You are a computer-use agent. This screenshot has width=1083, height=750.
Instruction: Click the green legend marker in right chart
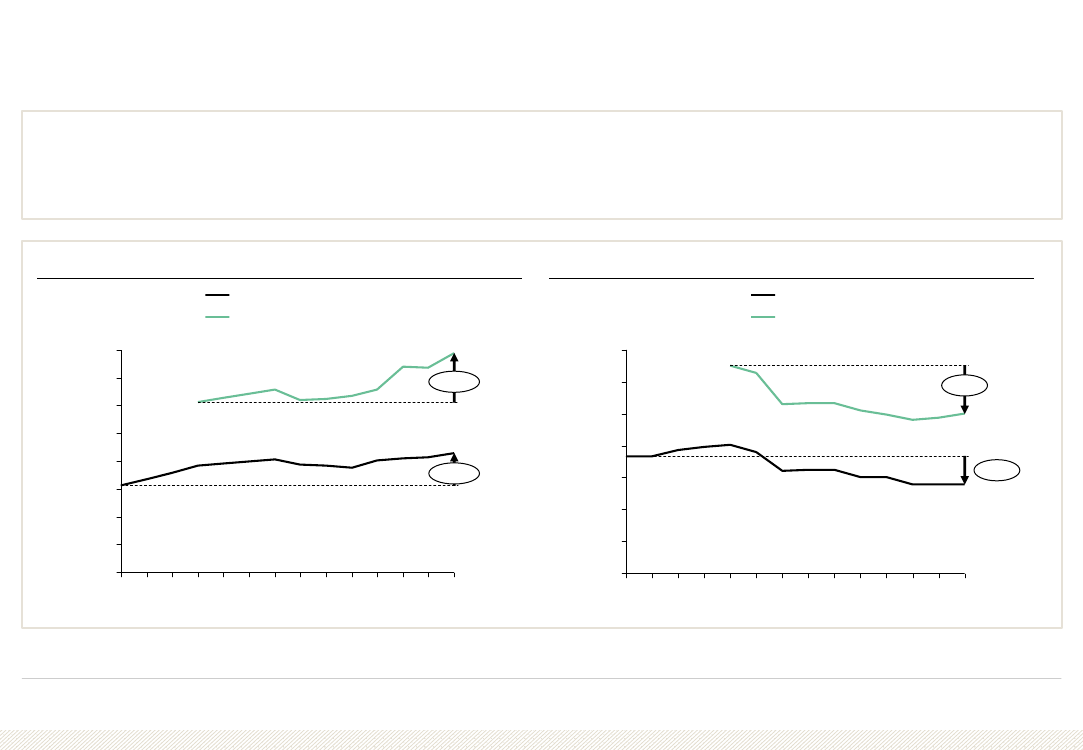(x=763, y=317)
